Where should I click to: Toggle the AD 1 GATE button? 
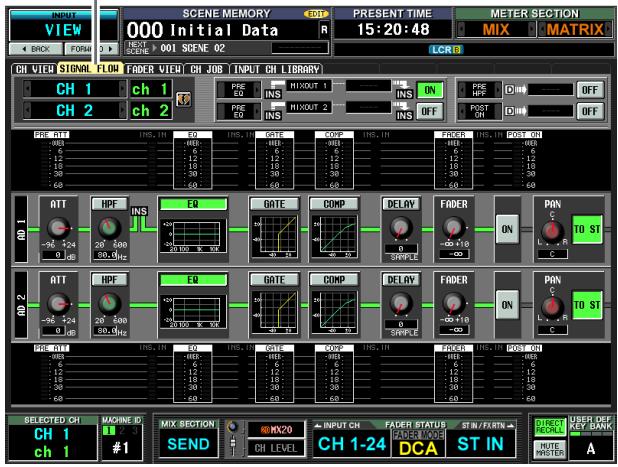[274, 204]
